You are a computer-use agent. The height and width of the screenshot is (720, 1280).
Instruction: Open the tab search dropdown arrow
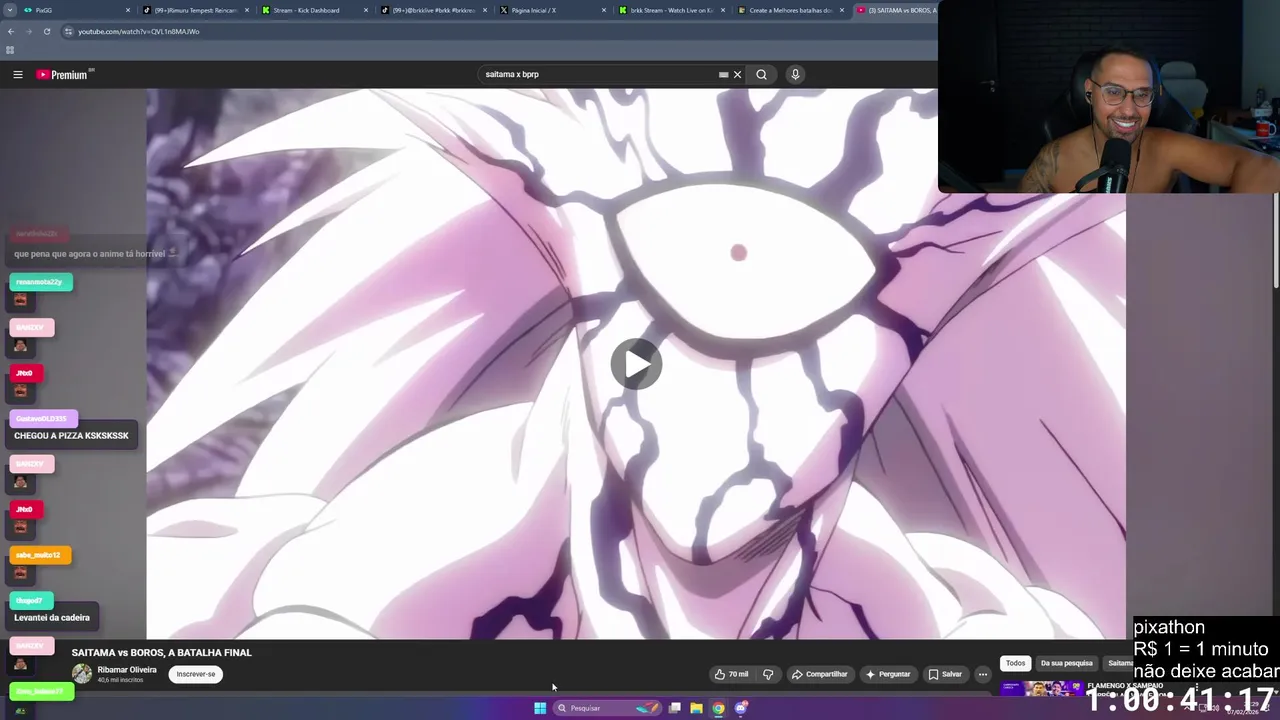pyautogui.click(x=9, y=10)
